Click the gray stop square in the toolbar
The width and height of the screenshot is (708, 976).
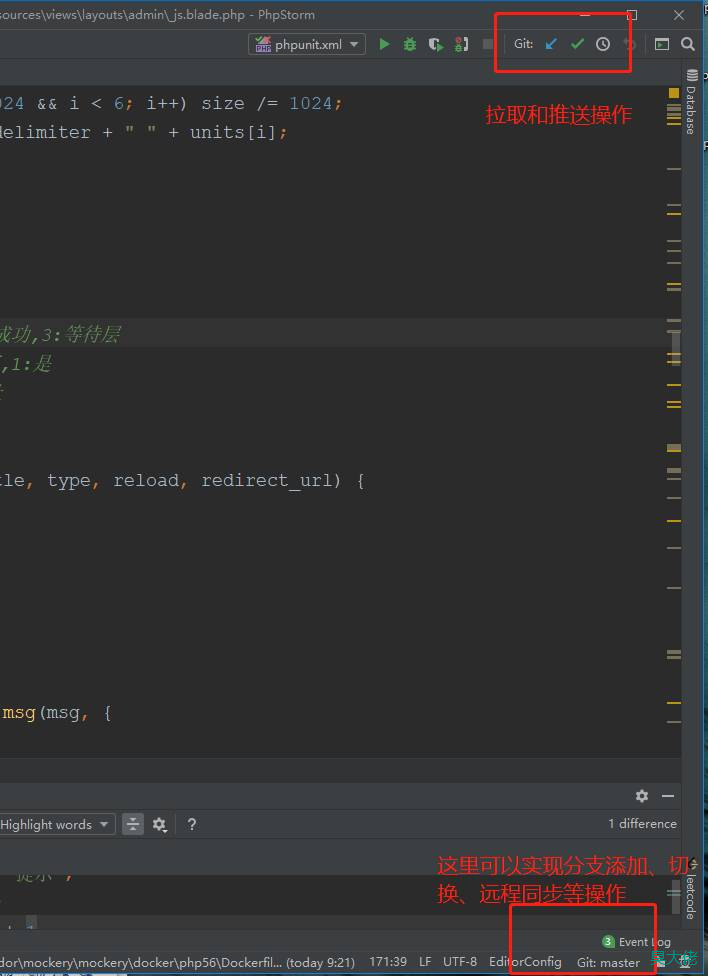488,44
